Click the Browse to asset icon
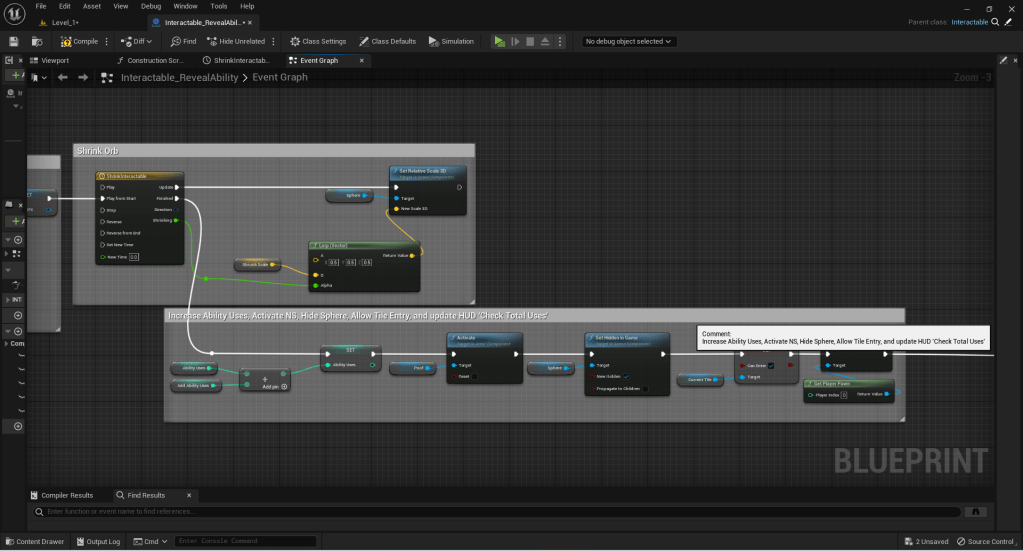Screen dimensions: 1023x551 point(37,41)
